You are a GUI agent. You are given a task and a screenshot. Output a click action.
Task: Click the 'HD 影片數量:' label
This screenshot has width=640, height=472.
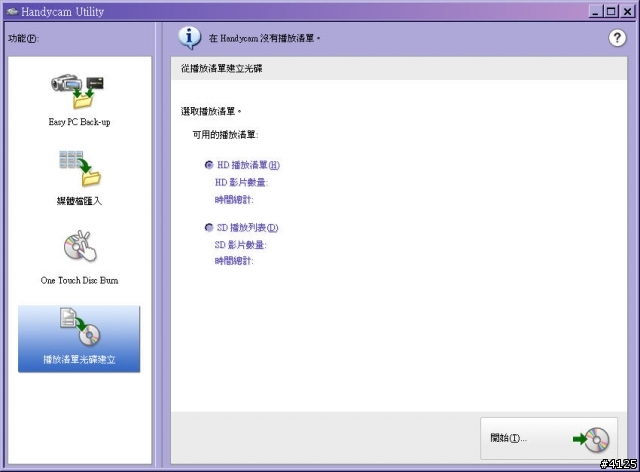(x=241, y=183)
